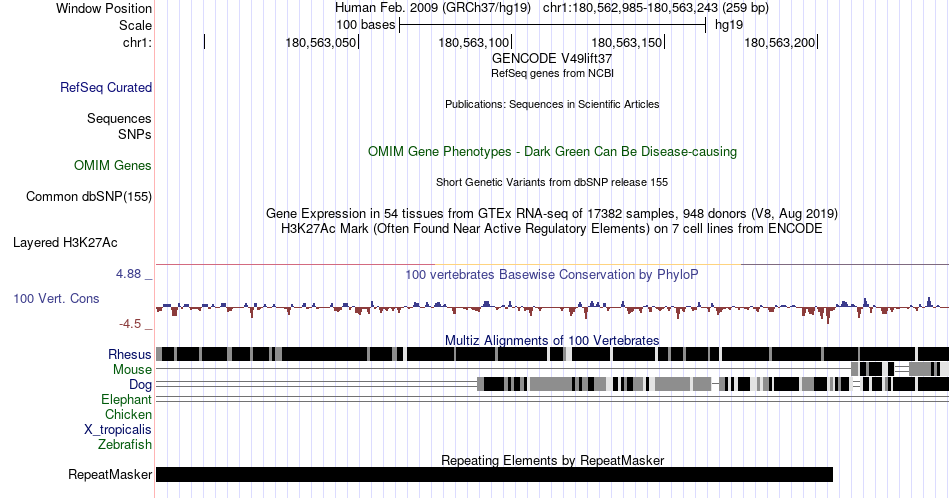Click the GTEx Gene Expression title

[x=552, y=213]
